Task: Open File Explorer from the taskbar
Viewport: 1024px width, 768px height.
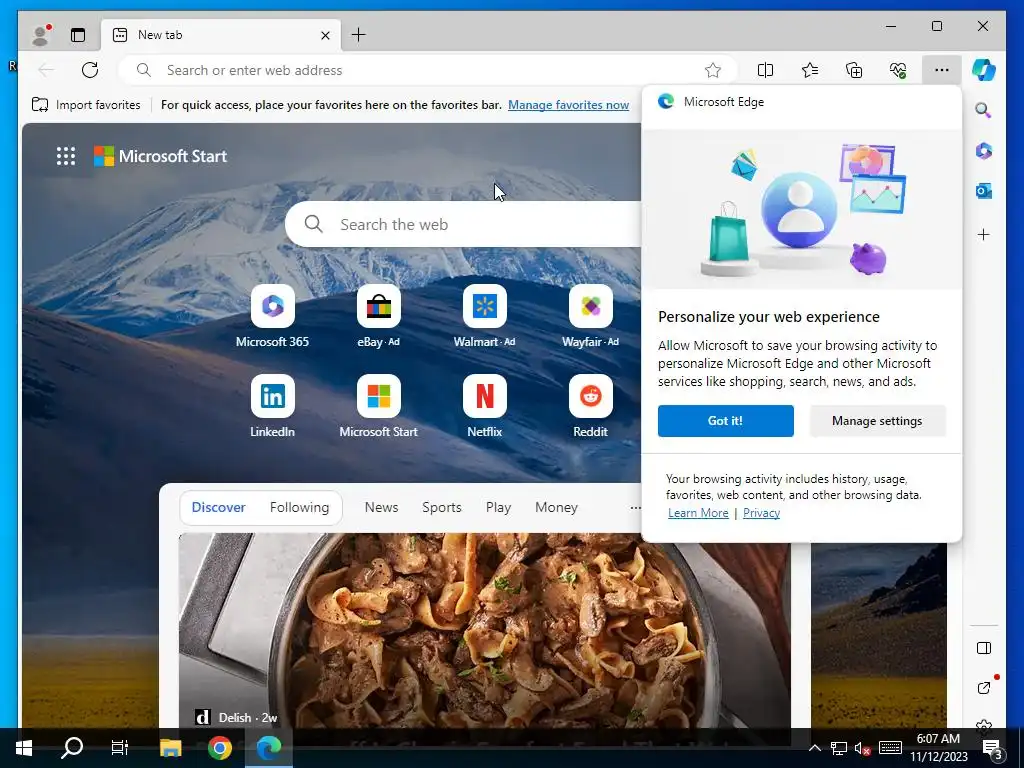Action: click(170, 748)
